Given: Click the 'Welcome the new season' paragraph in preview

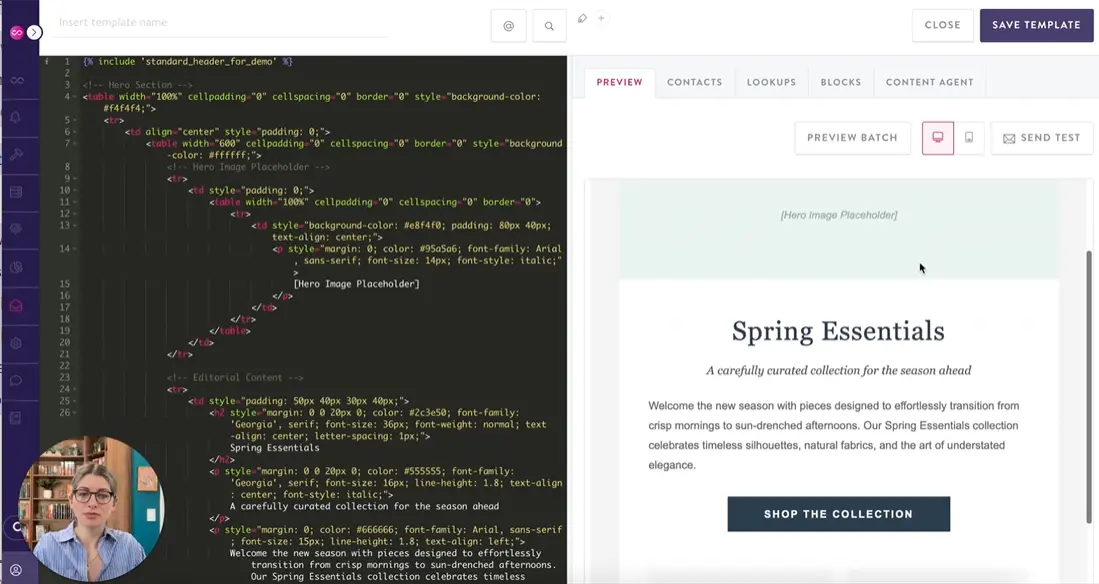Looking at the screenshot, I should [833, 435].
